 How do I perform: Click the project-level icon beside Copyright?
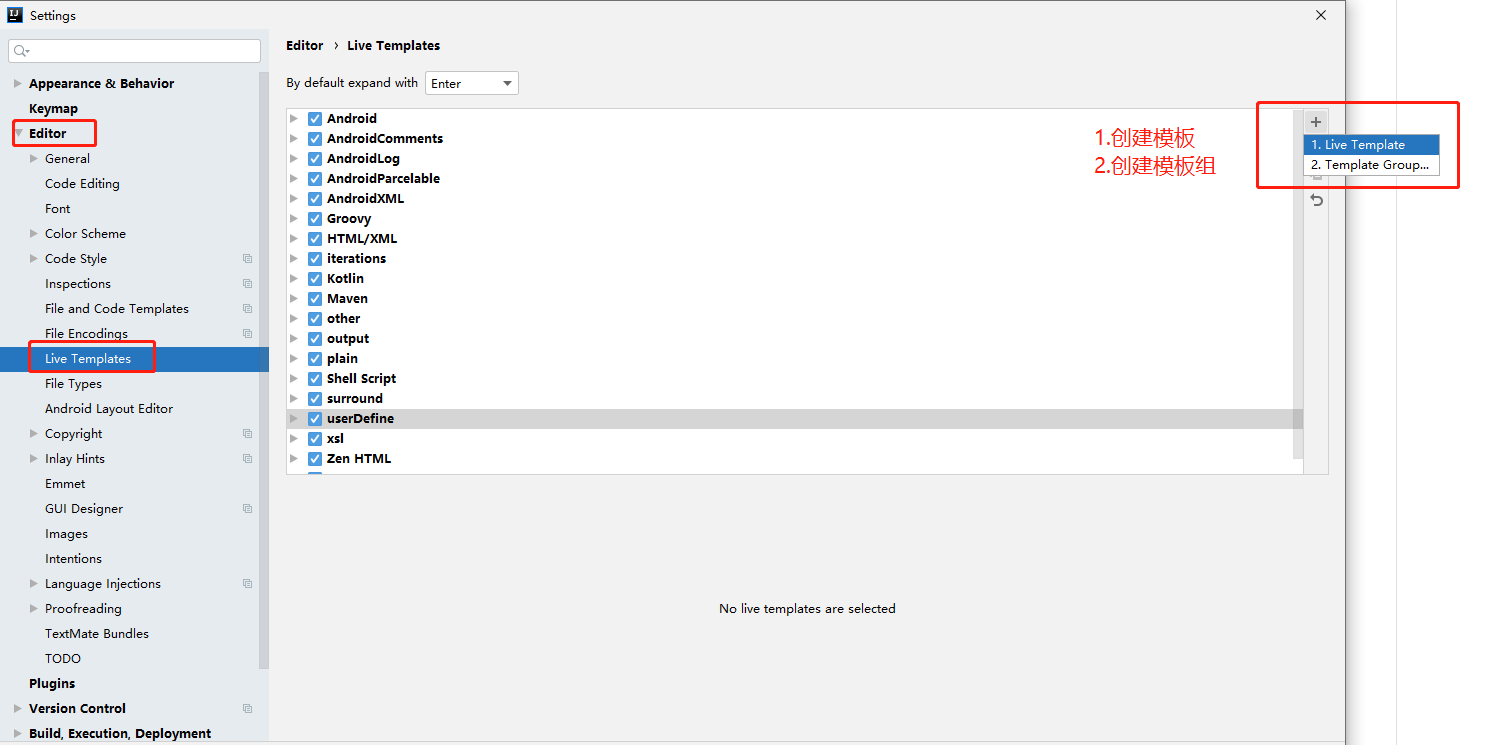[247, 434]
